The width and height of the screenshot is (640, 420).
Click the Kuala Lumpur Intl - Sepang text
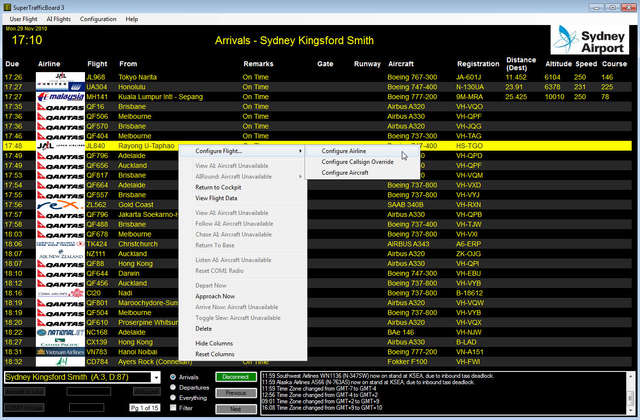coord(160,97)
